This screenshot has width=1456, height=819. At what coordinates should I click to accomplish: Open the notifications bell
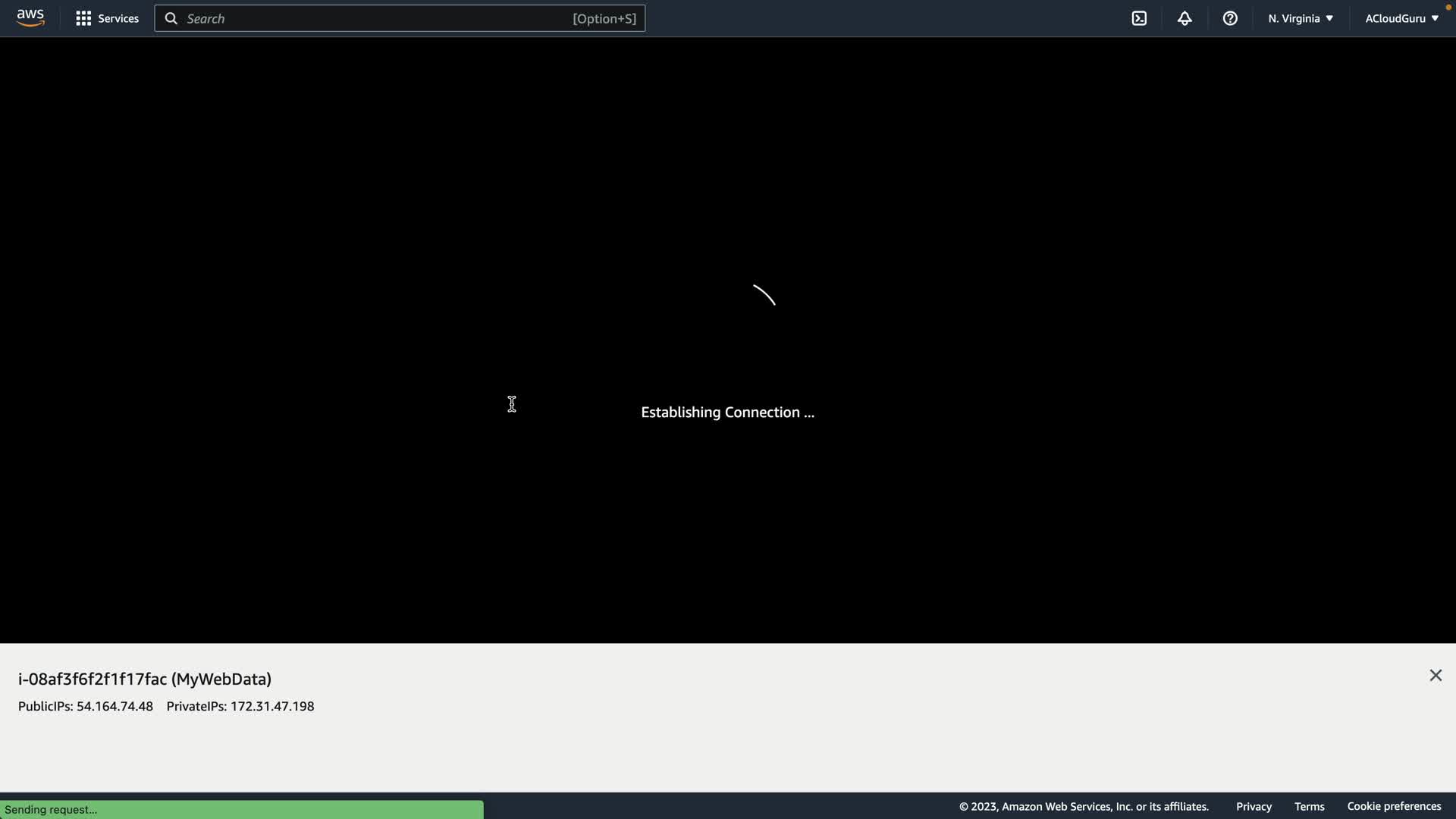tap(1185, 18)
